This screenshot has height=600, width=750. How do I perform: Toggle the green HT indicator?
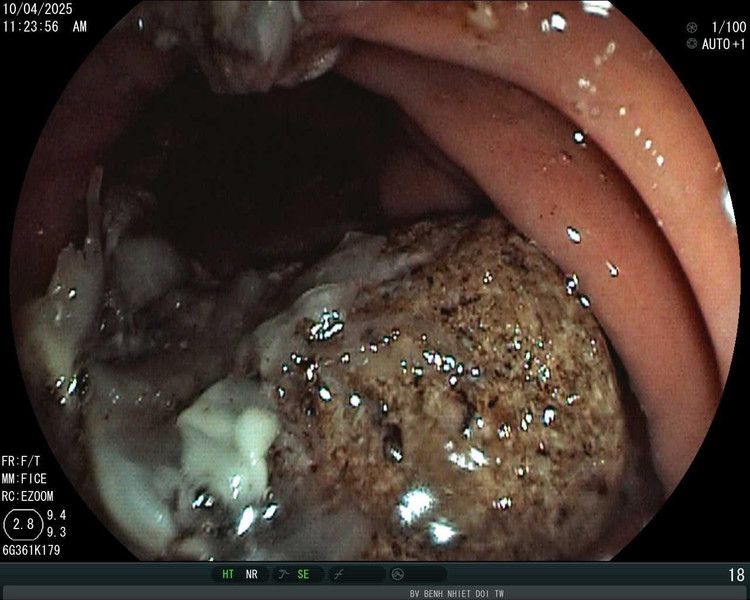pyautogui.click(x=229, y=574)
